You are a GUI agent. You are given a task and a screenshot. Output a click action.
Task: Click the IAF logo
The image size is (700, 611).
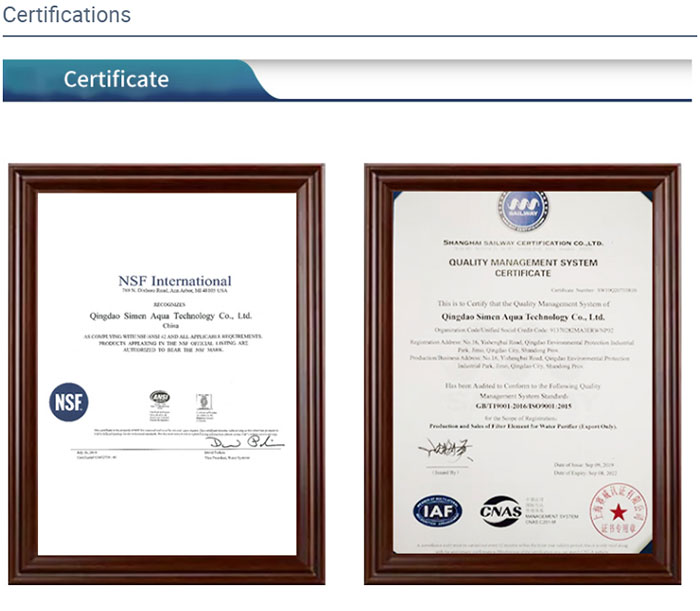coord(438,511)
